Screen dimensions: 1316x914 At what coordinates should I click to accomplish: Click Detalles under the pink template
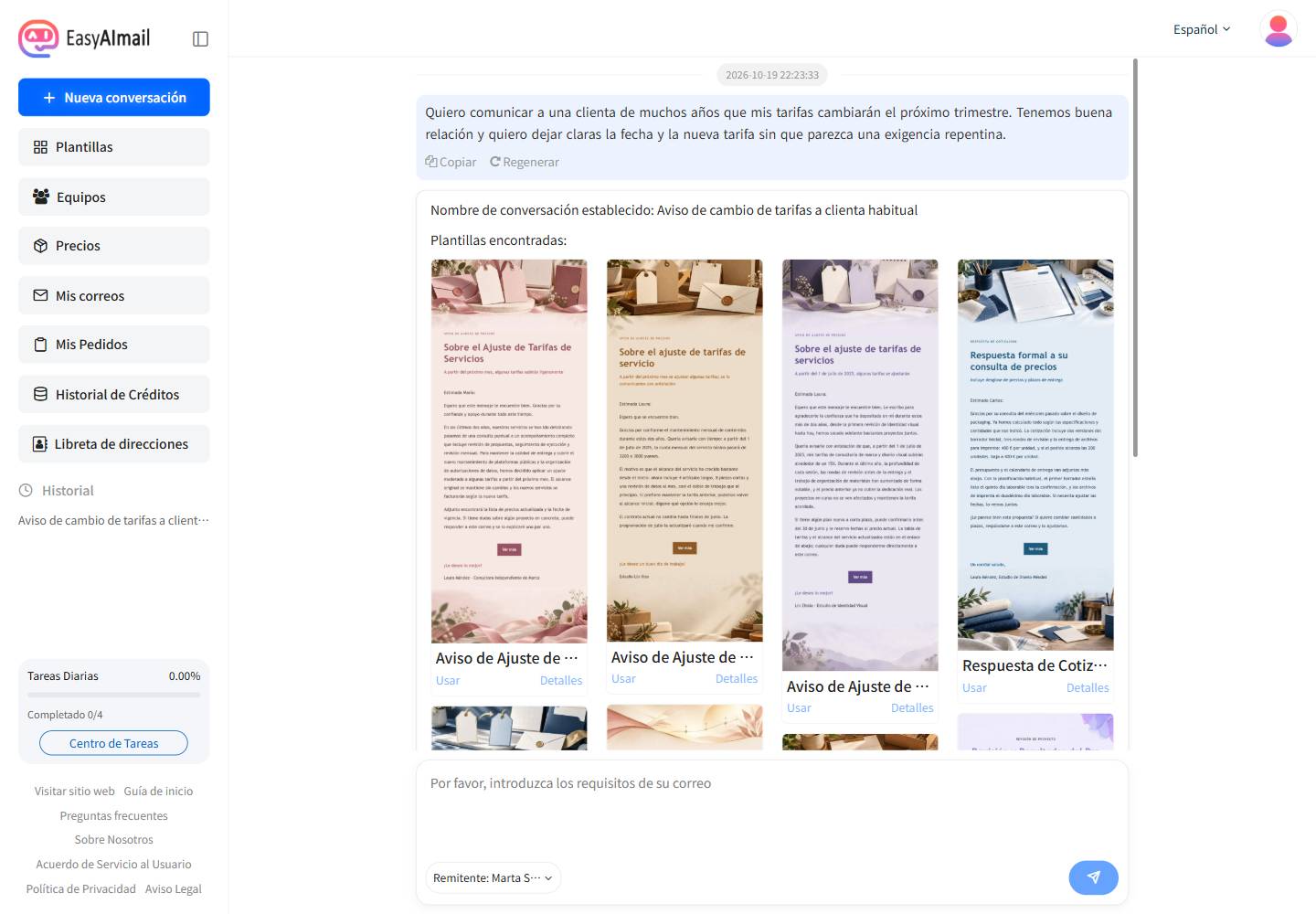tap(561, 681)
